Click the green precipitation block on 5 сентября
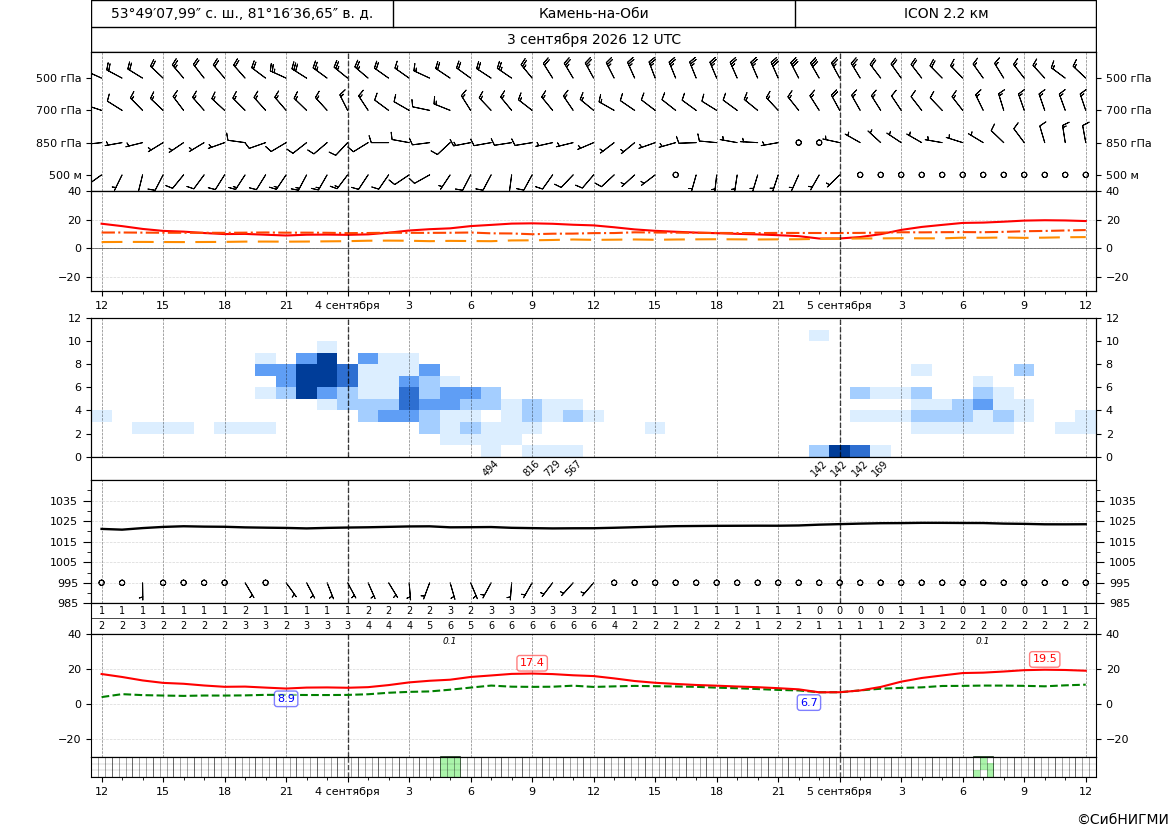This screenshot has width=1169, height=827. (983, 767)
